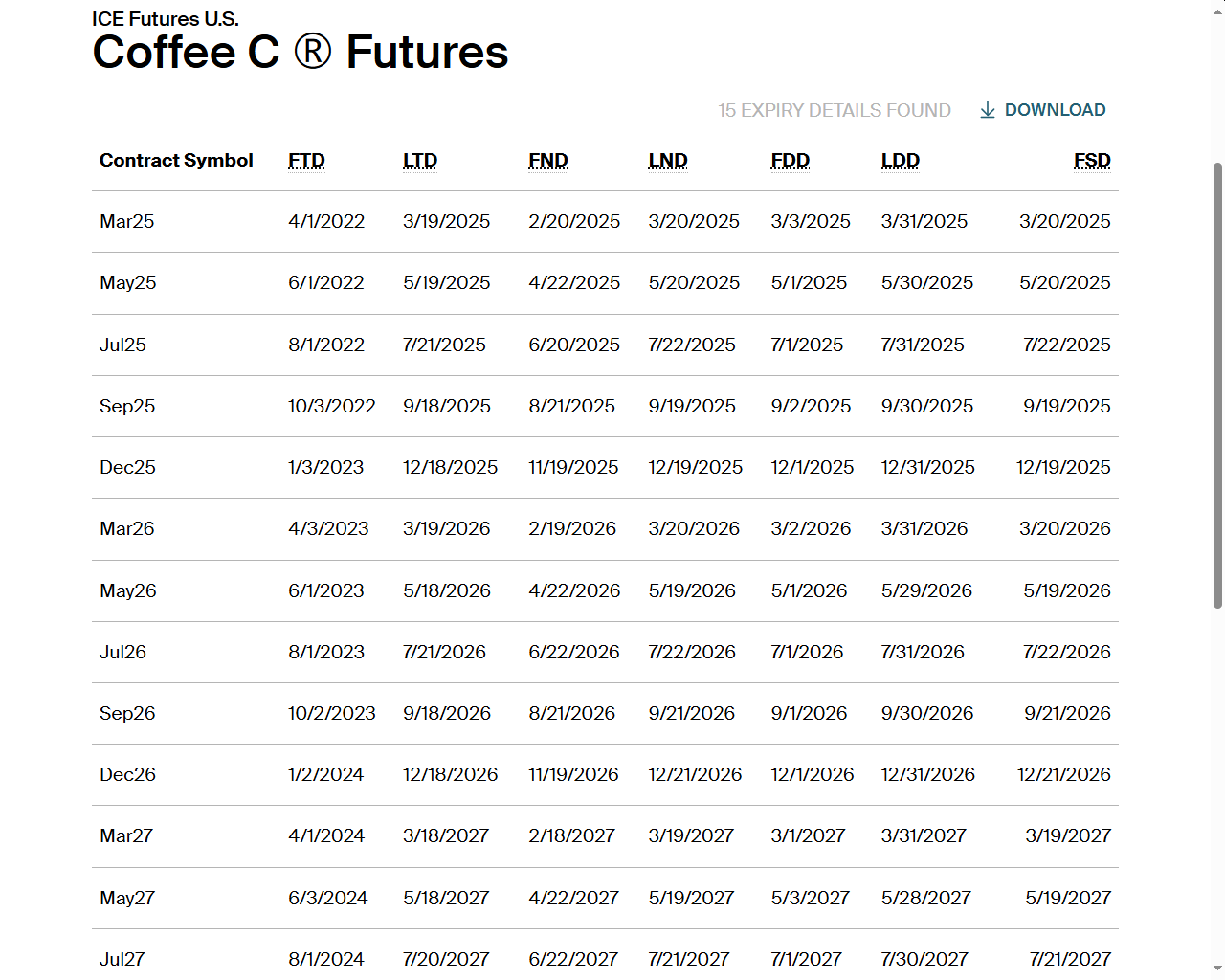
Task: Click the scrollbar down arrow
Action: pyautogui.click(x=1217, y=969)
